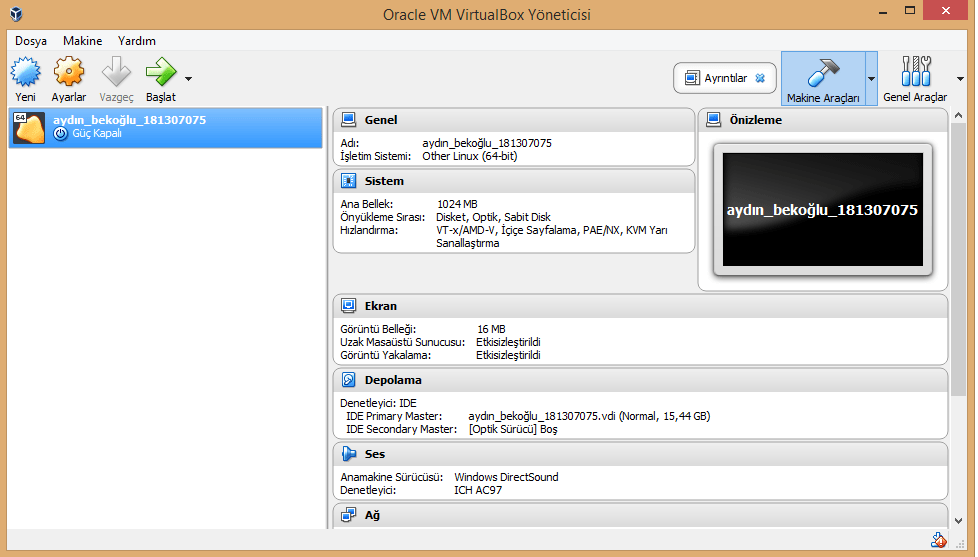Open the Ağ section header link
The height and width of the screenshot is (557, 978).
372,515
